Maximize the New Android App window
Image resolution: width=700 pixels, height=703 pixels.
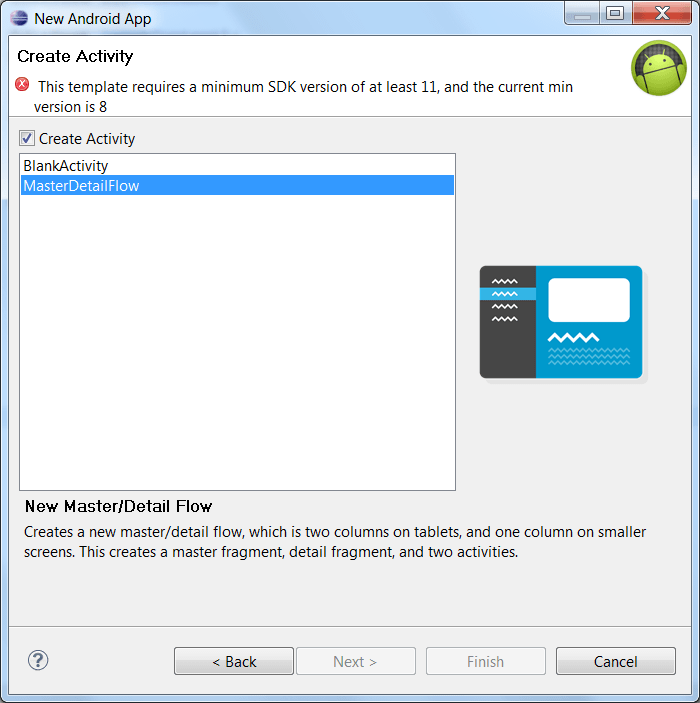pyautogui.click(x=615, y=13)
